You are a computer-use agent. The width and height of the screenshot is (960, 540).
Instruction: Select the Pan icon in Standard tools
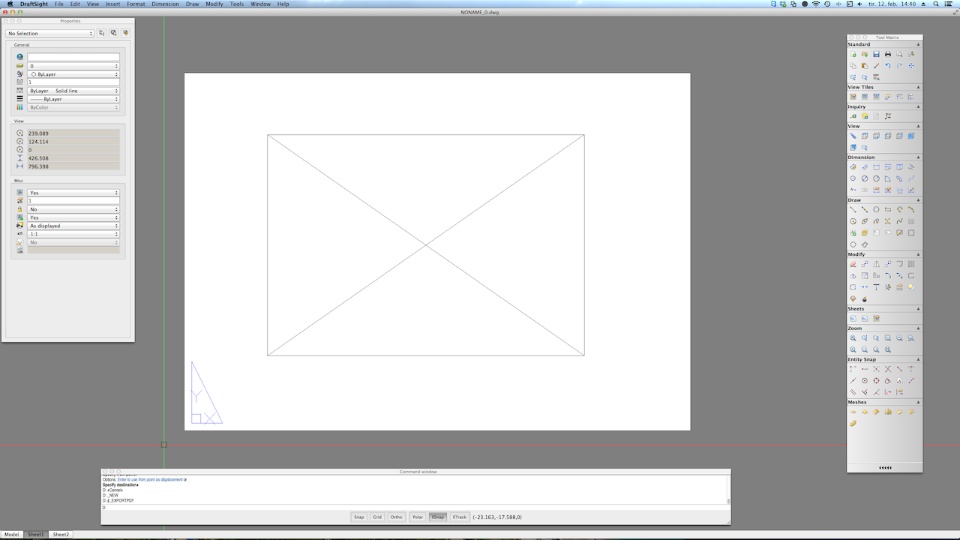click(911, 66)
